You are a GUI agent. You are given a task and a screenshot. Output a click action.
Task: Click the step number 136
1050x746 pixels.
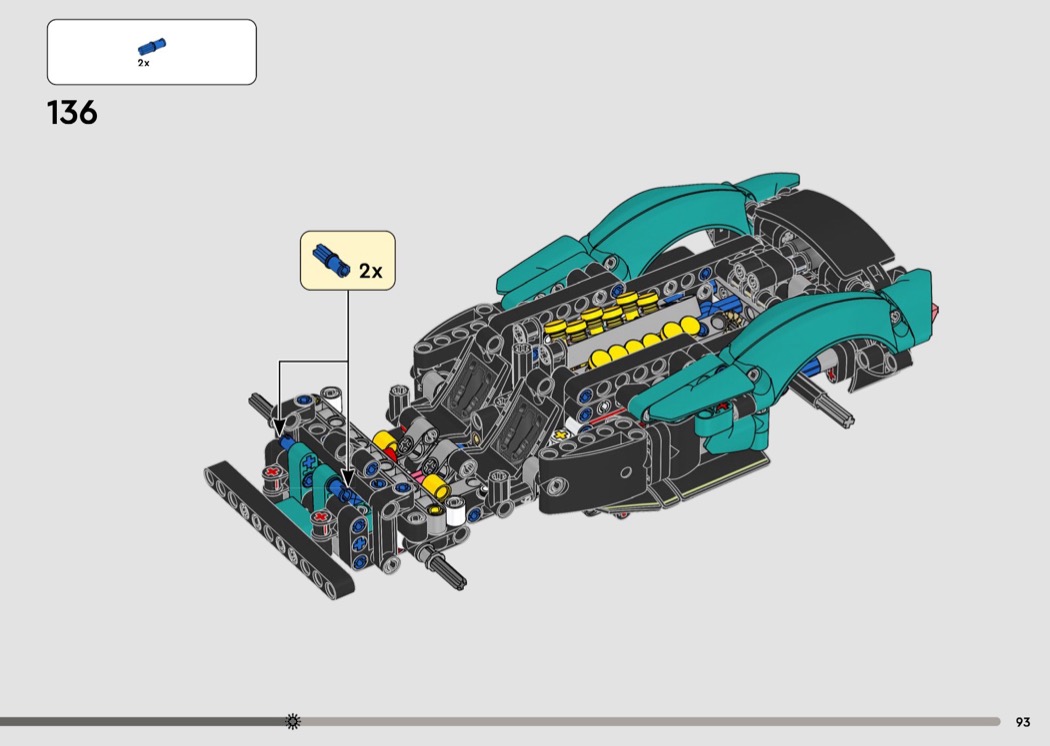point(72,113)
